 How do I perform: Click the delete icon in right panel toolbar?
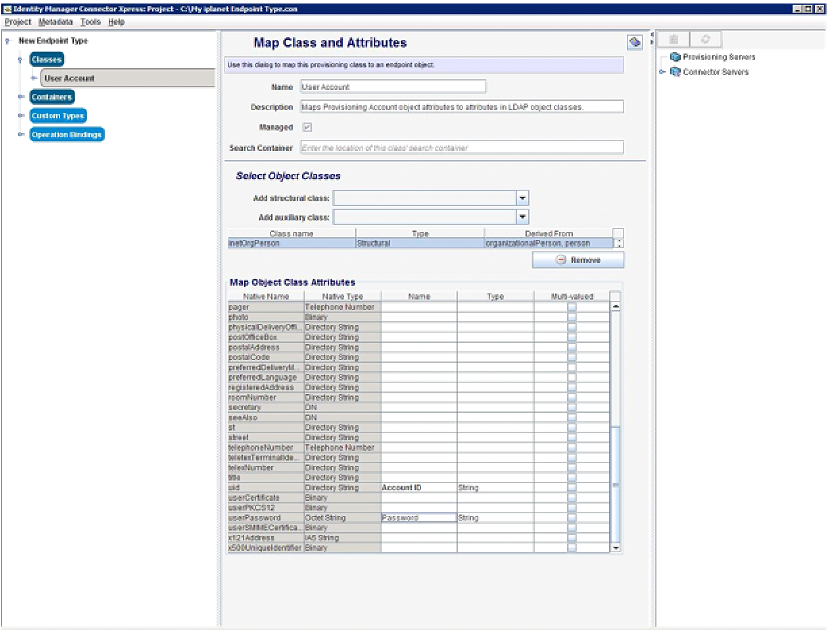pyautogui.click(x=673, y=39)
